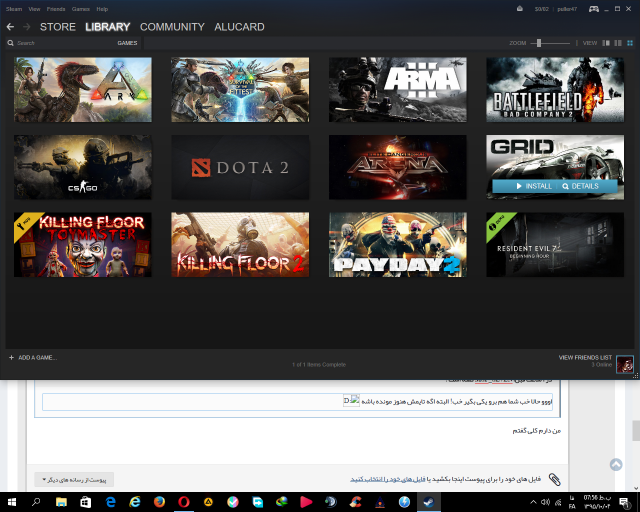Open Microsoft Store from taskbar
This screenshot has height=512, width=640.
coord(85,502)
